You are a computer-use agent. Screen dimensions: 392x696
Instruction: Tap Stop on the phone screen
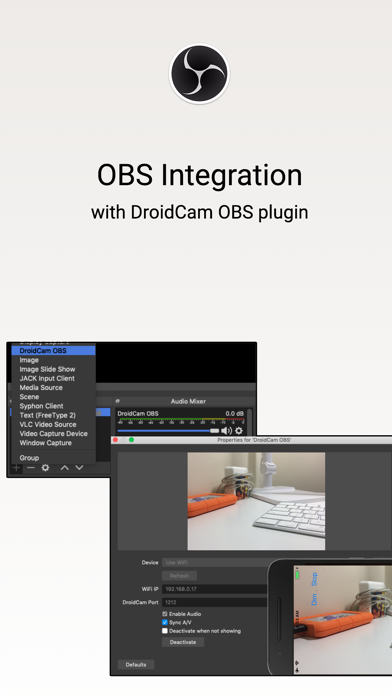(x=314, y=579)
